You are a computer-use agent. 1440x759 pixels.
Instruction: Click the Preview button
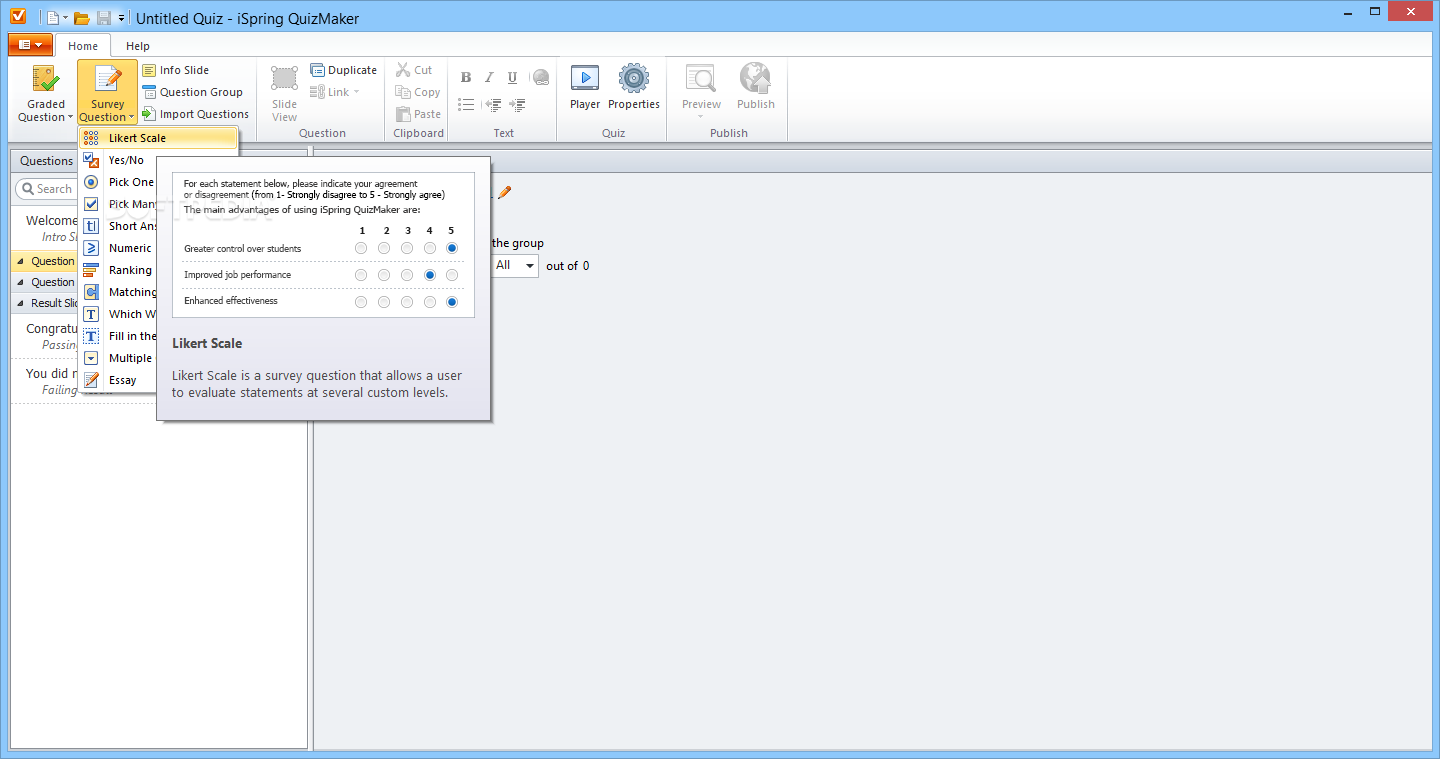[701, 90]
